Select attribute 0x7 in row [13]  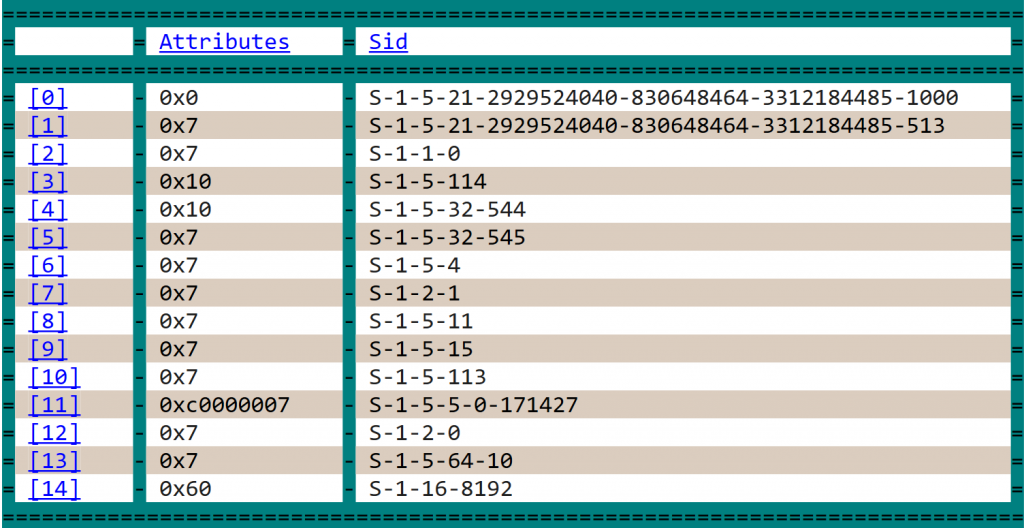(178, 461)
